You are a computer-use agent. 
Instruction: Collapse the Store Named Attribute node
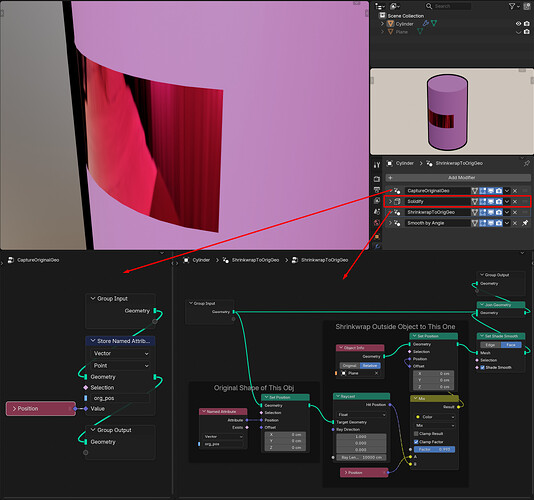pos(93,341)
